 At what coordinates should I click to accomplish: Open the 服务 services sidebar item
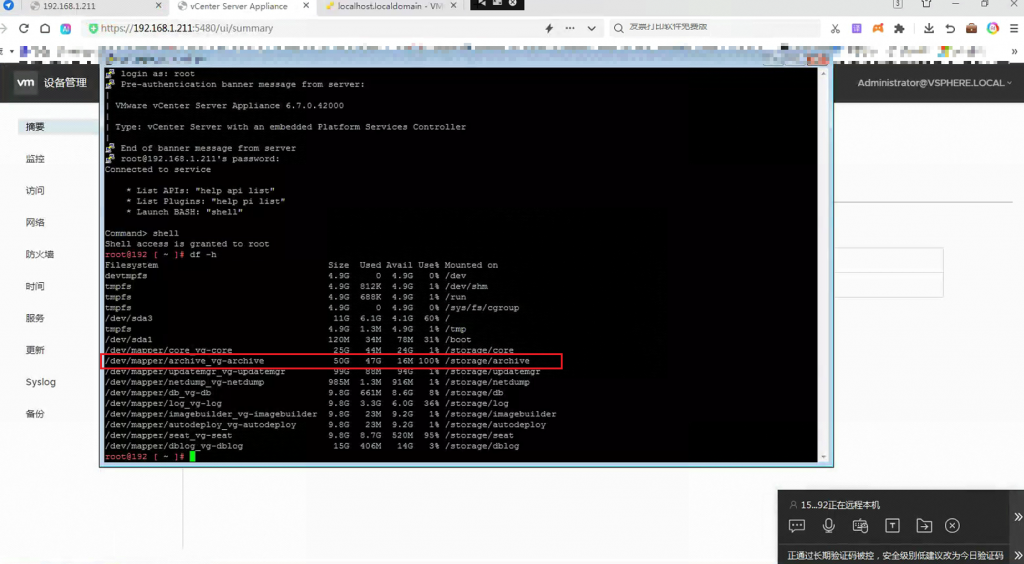pos(35,319)
